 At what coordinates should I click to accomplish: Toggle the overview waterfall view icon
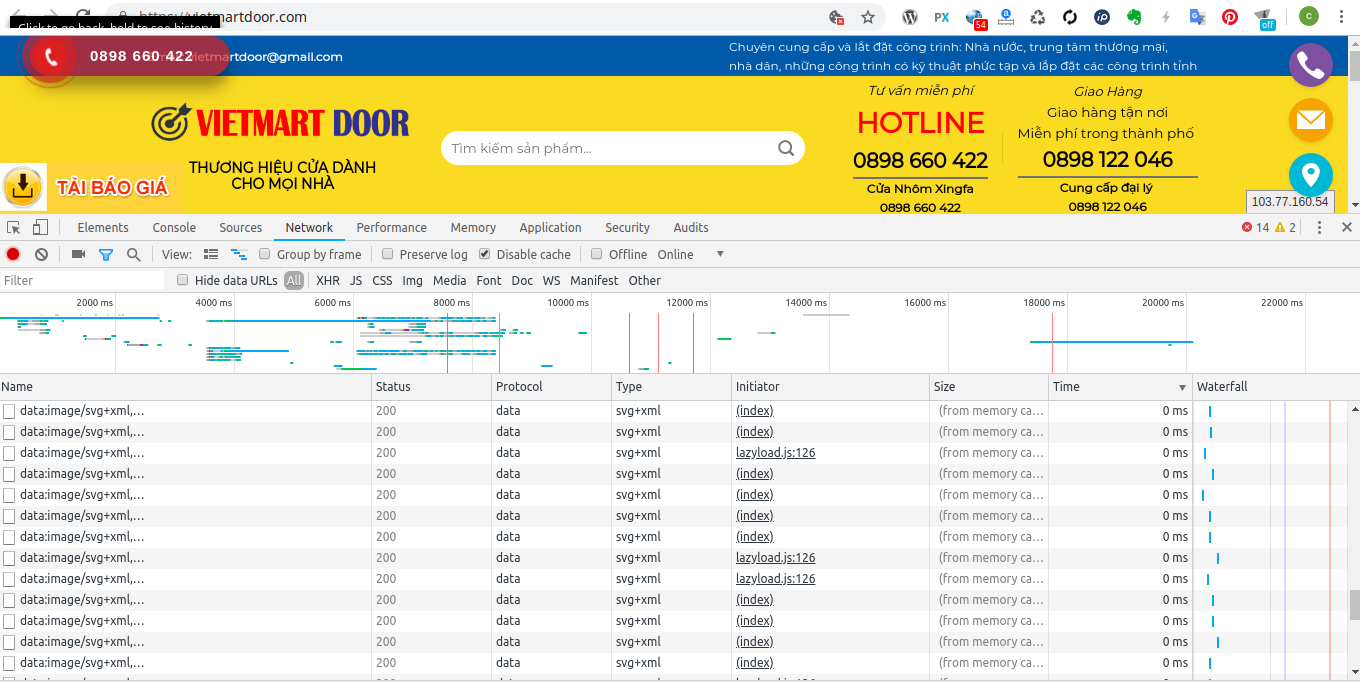pos(239,255)
